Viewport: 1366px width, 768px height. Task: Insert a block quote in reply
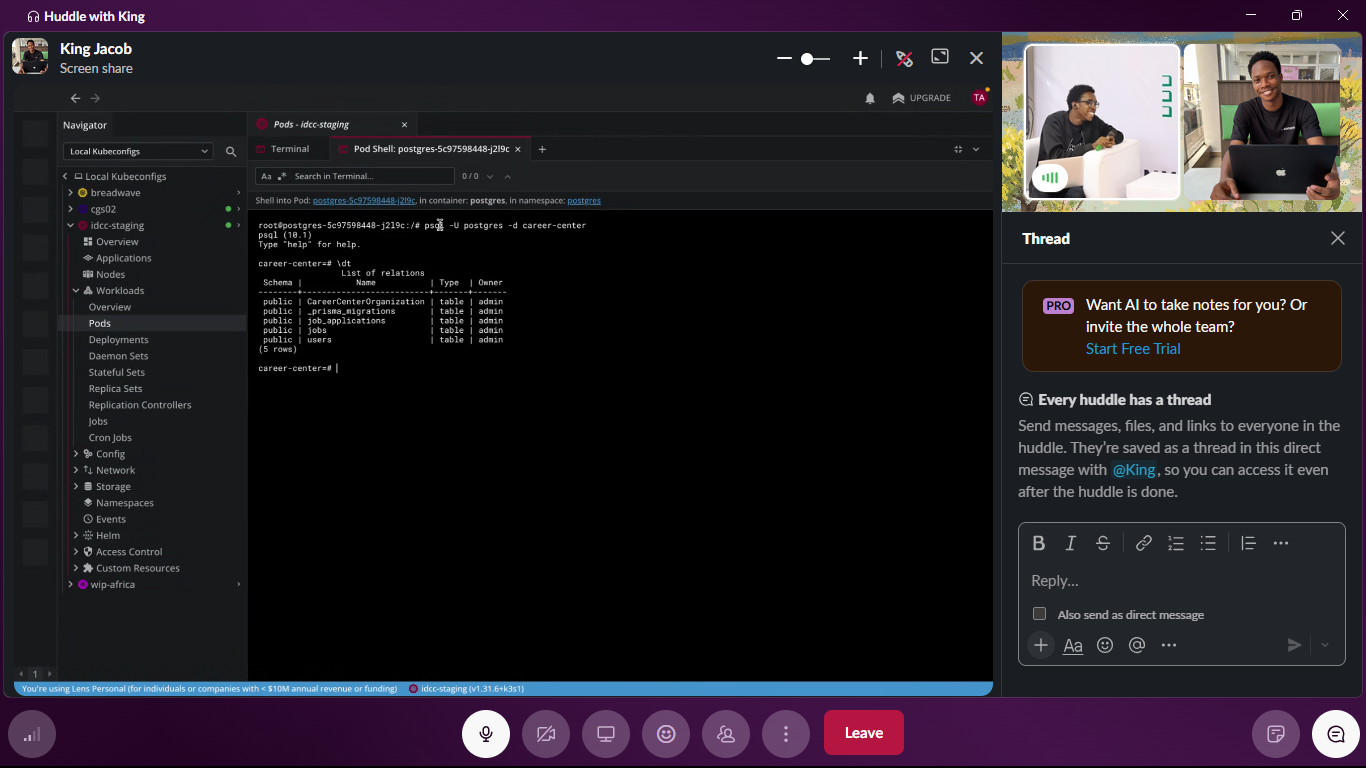[x=1248, y=543]
